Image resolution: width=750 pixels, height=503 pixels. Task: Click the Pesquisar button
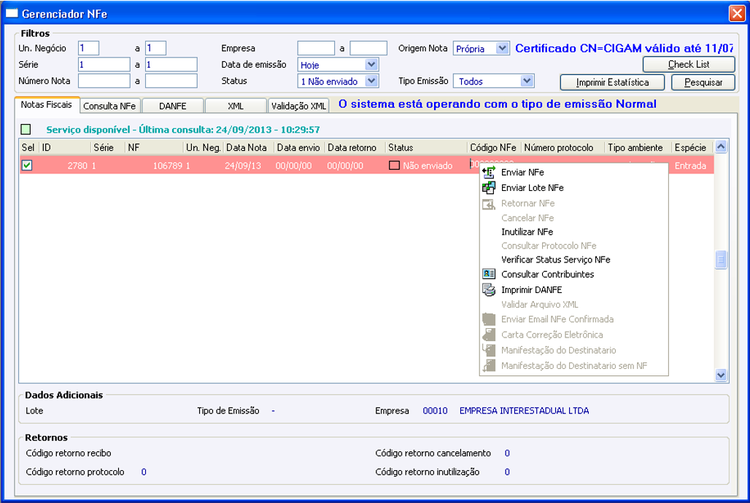point(703,82)
